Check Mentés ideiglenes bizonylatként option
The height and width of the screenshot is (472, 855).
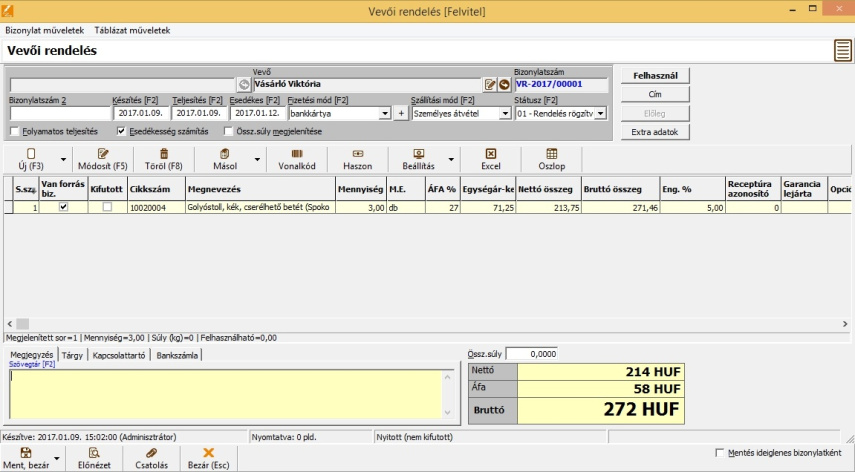point(721,453)
